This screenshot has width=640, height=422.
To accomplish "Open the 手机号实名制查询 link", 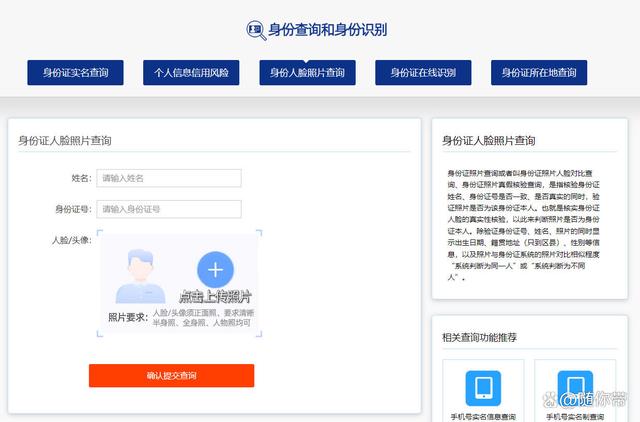I will (x=574, y=416).
